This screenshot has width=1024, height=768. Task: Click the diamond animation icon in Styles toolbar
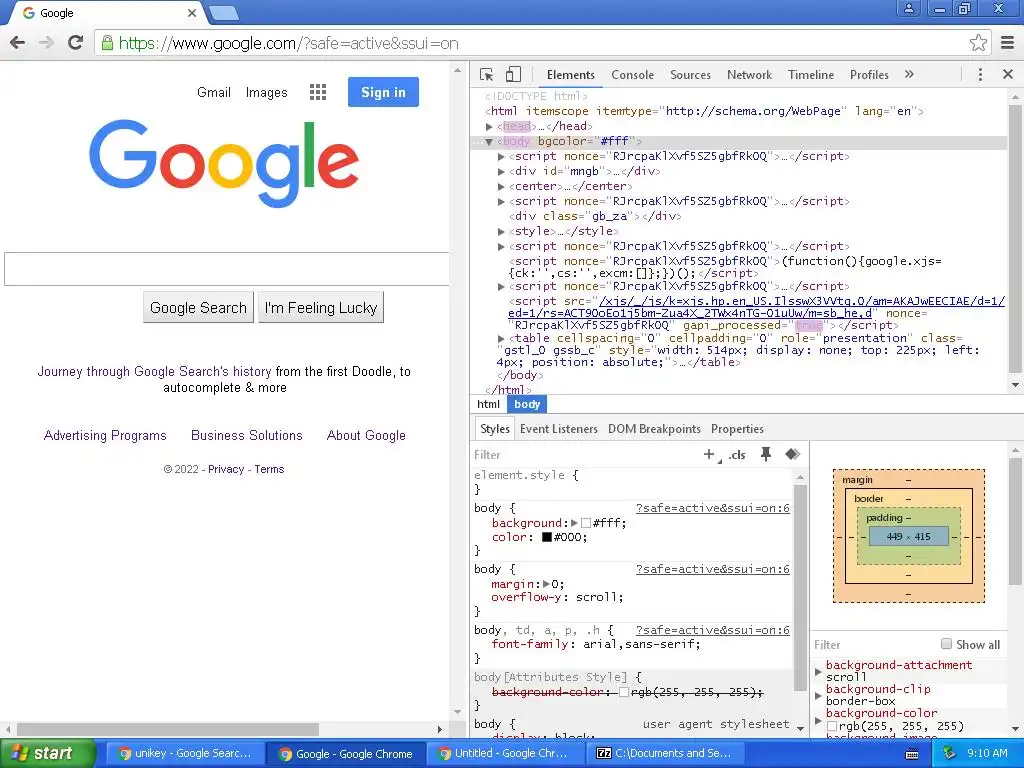[x=793, y=454]
